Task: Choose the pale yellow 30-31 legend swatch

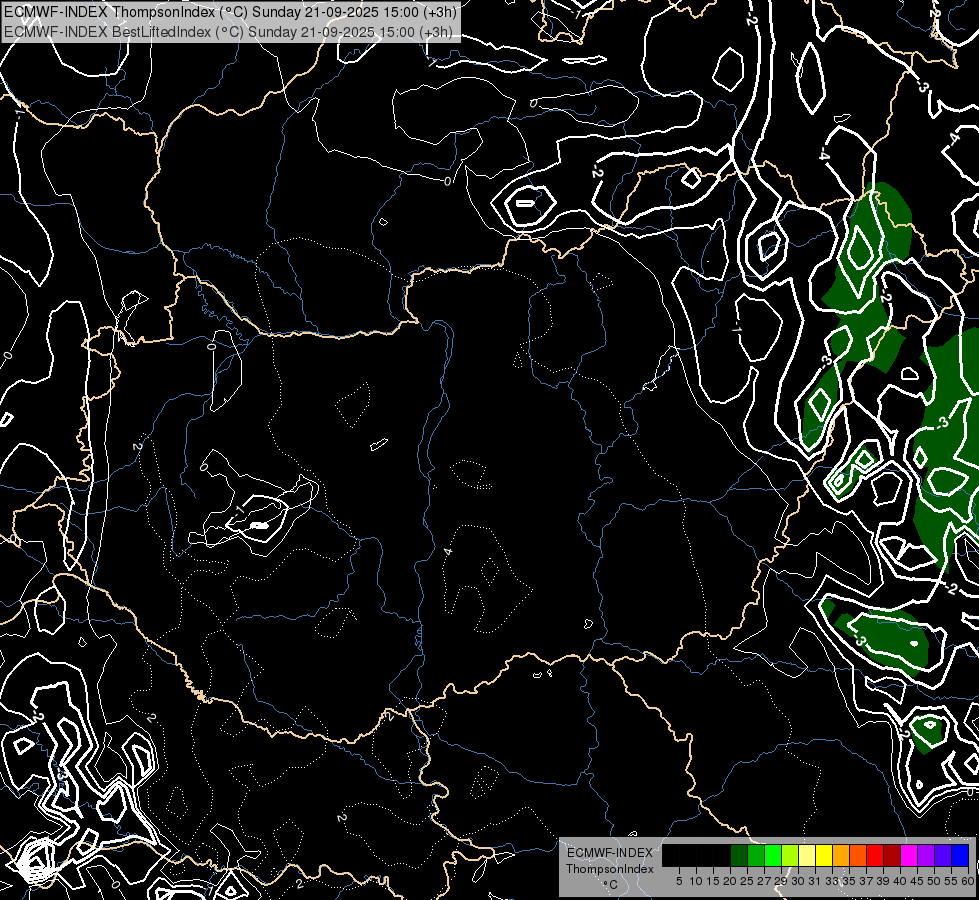Action: 807,855
